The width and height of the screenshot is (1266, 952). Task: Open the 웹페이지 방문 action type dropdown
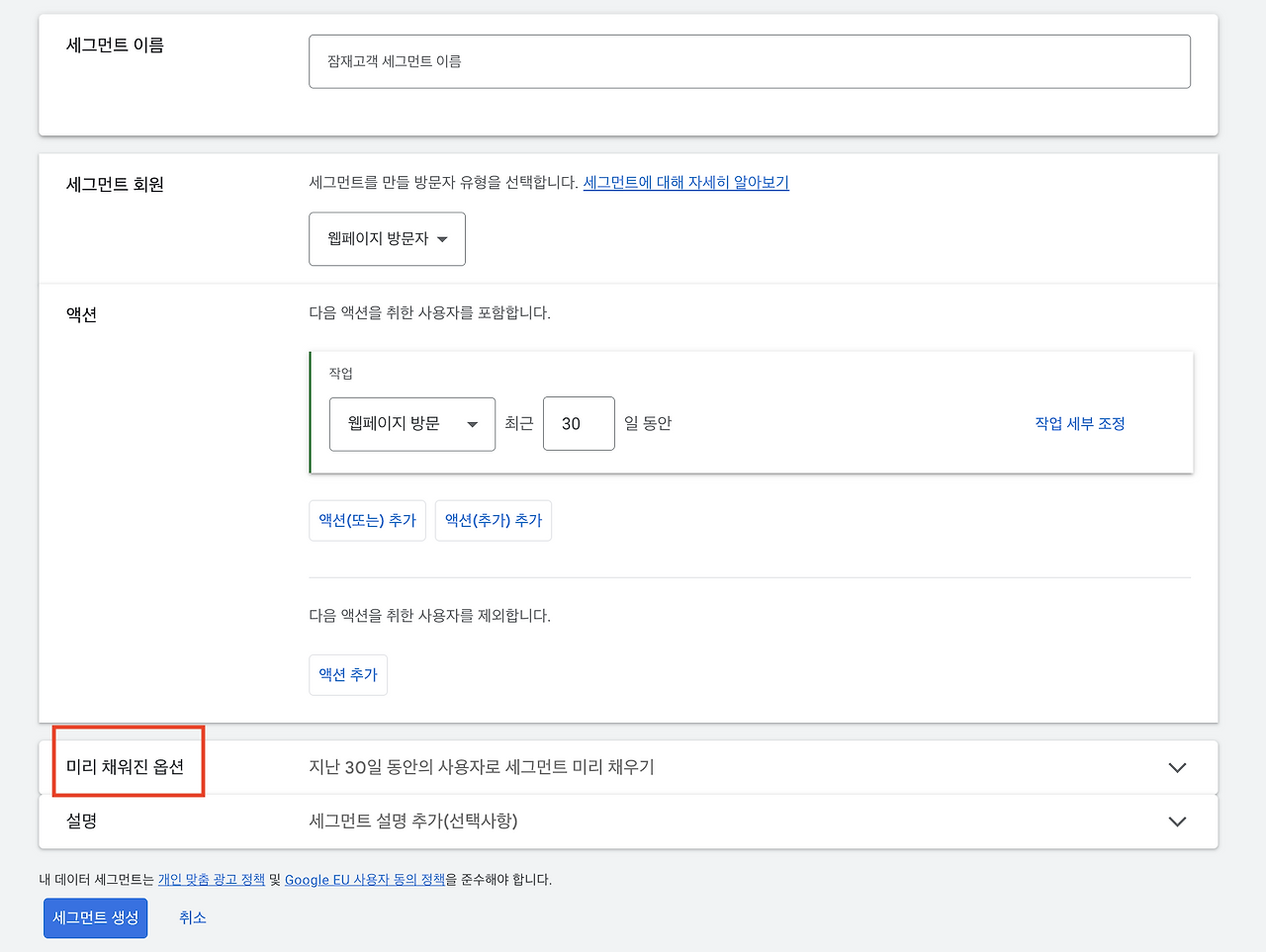tap(411, 423)
